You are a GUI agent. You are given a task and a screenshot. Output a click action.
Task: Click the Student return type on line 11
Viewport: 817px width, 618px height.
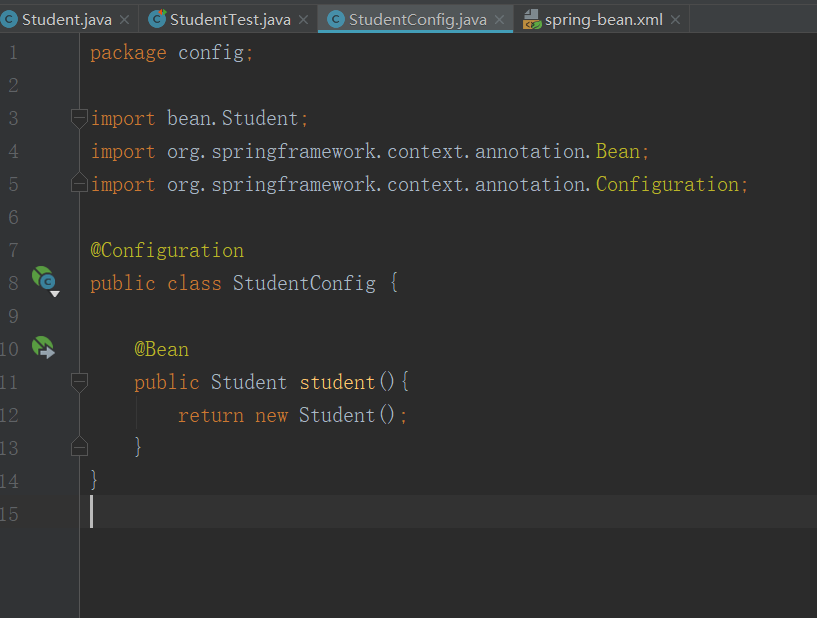249,382
